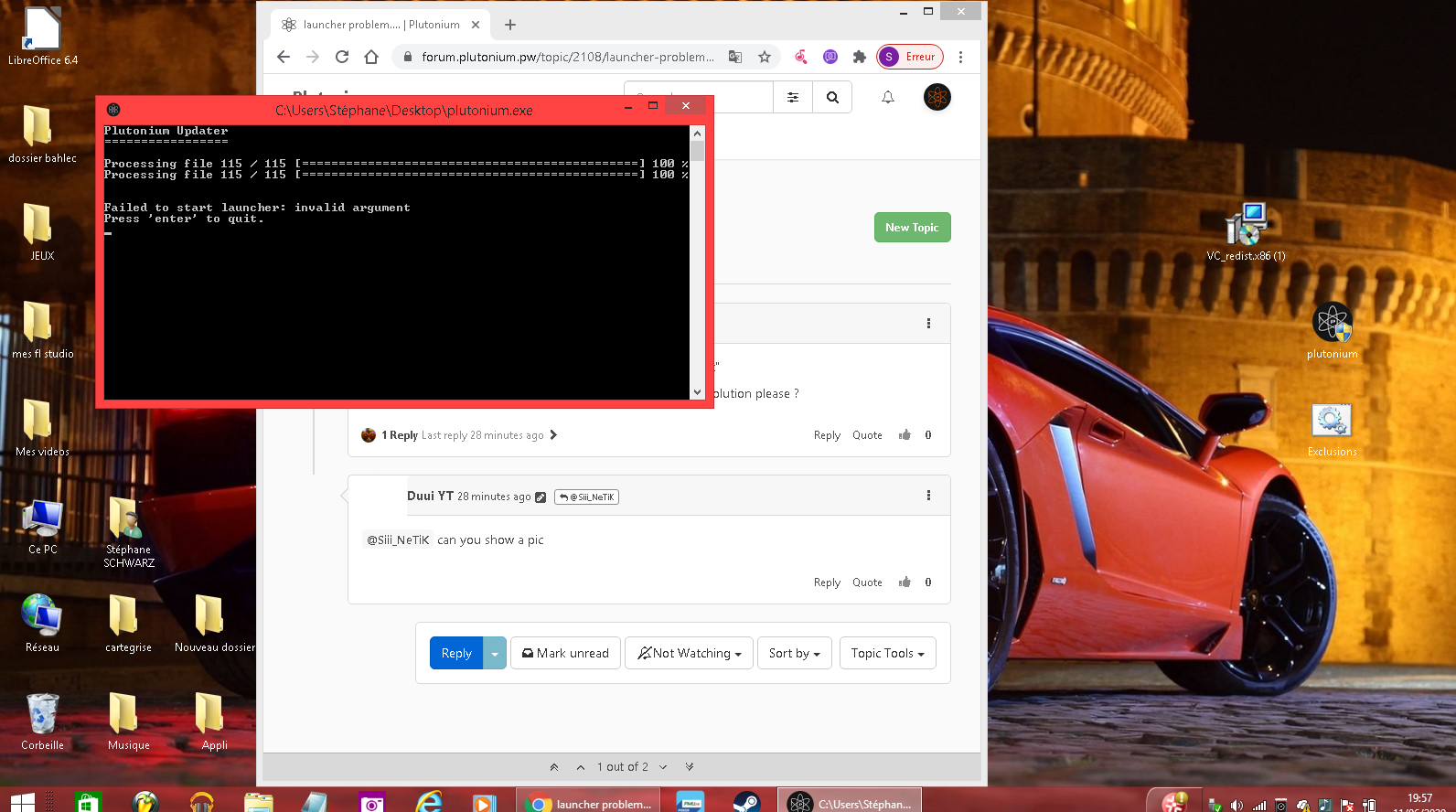The width and height of the screenshot is (1456, 812).
Task: Close the launcher problem tab
Action: coord(476,25)
